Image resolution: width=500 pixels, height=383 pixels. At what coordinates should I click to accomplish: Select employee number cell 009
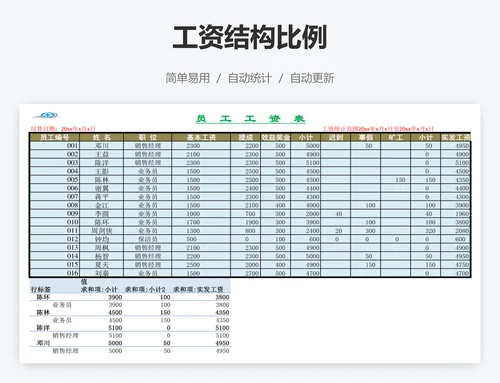tap(55, 213)
